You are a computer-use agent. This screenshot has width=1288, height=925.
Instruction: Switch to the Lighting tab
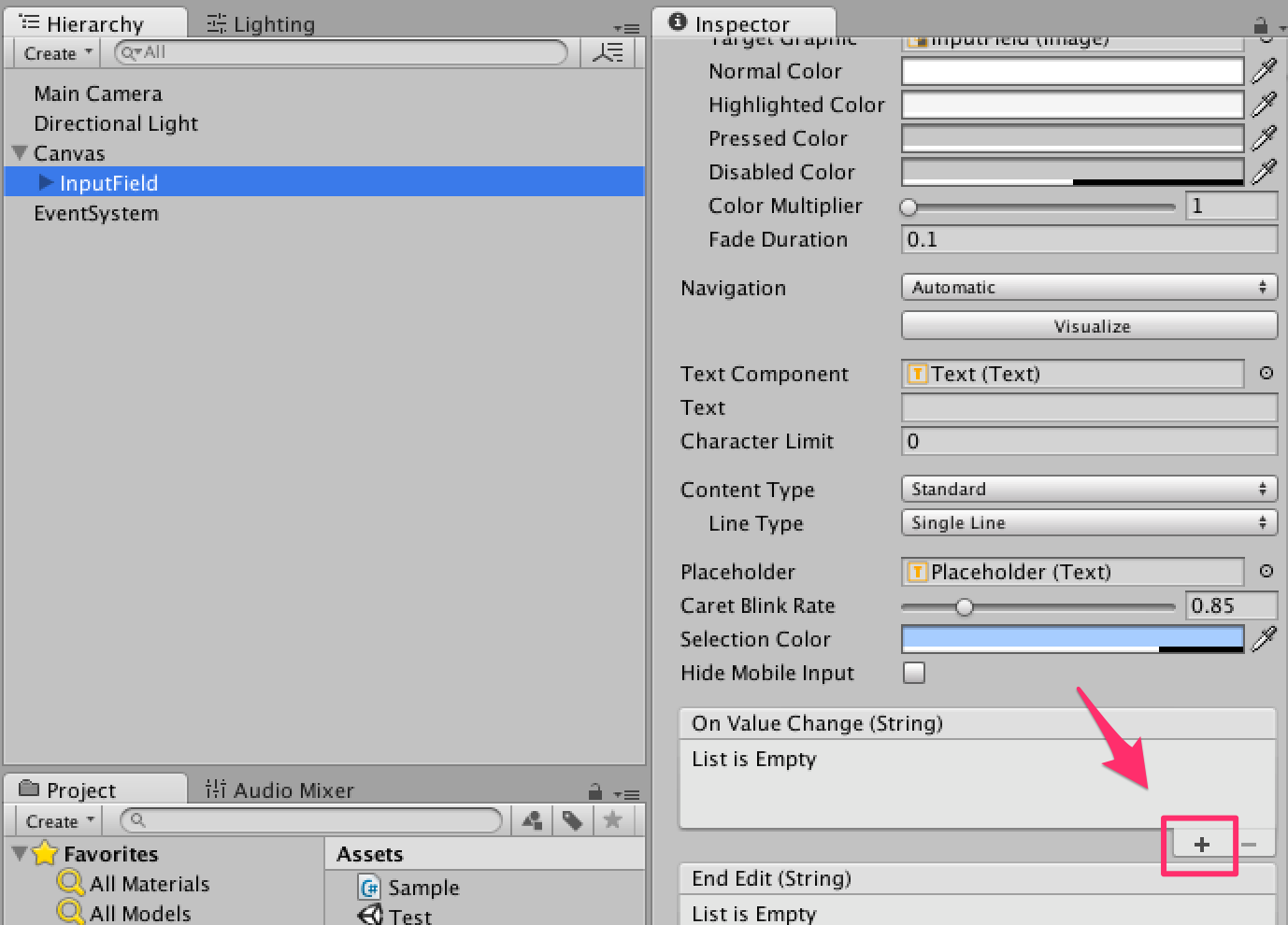[x=260, y=23]
